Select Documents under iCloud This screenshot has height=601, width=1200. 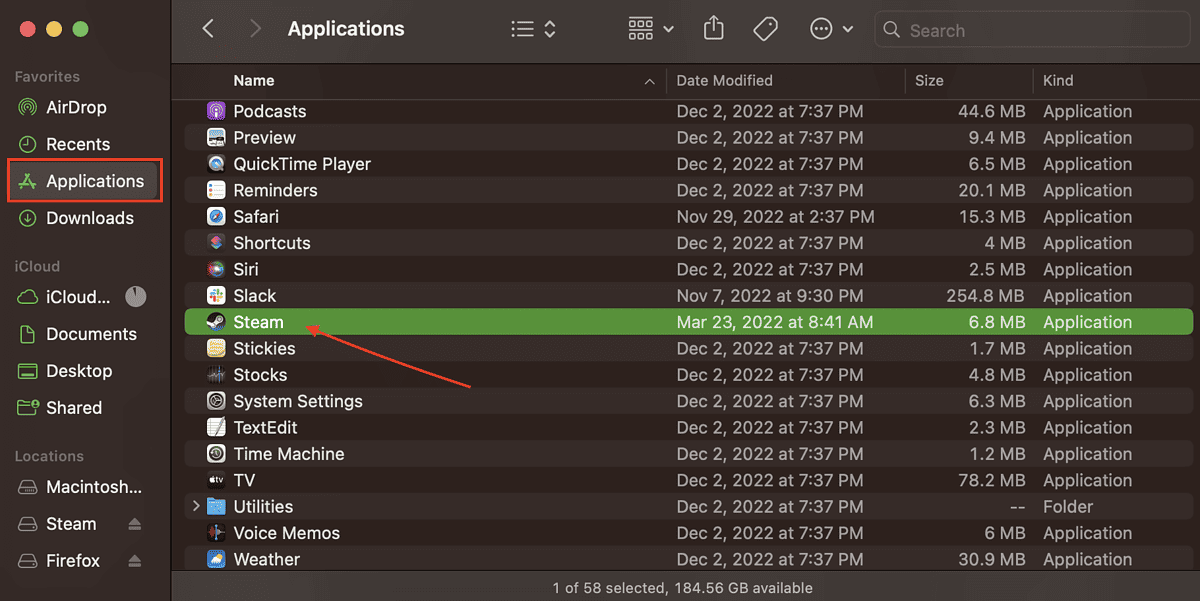point(91,334)
